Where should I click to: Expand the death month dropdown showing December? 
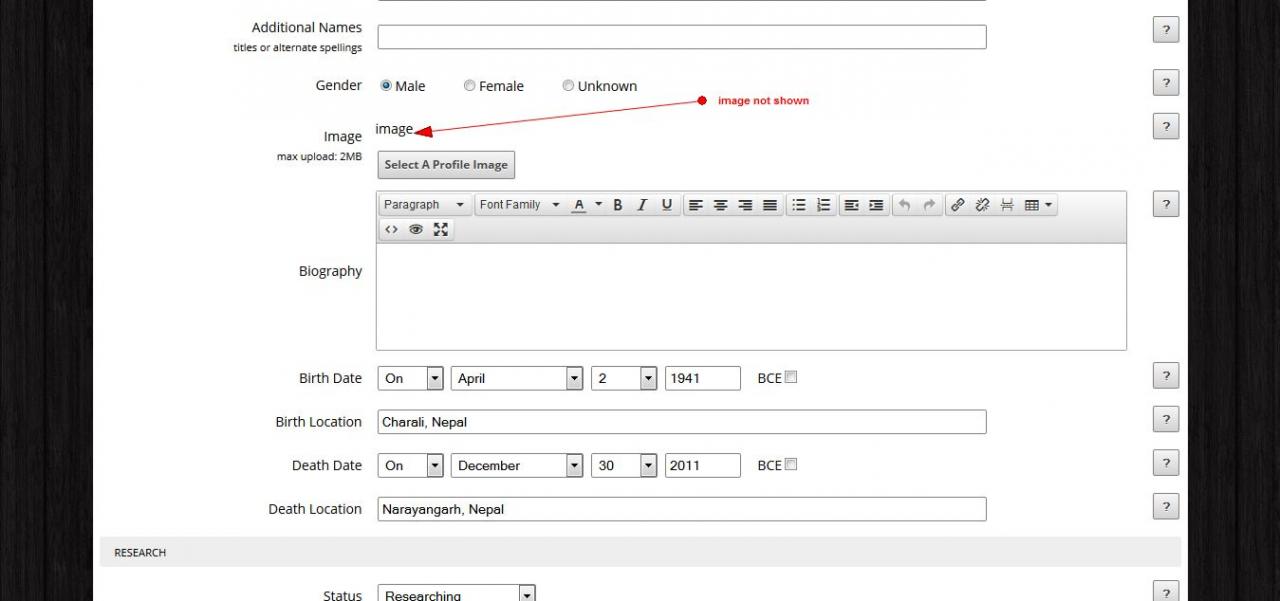coord(518,466)
